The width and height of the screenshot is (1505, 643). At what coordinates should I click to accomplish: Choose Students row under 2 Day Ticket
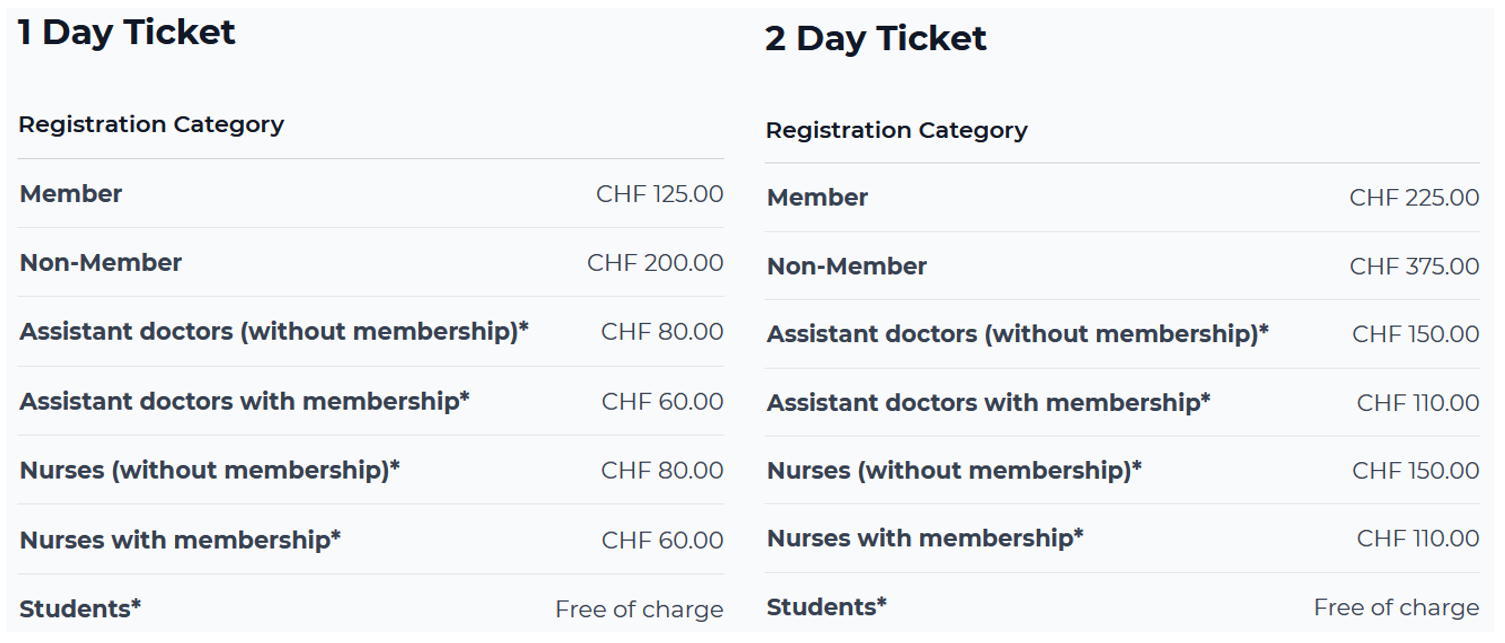(826, 607)
